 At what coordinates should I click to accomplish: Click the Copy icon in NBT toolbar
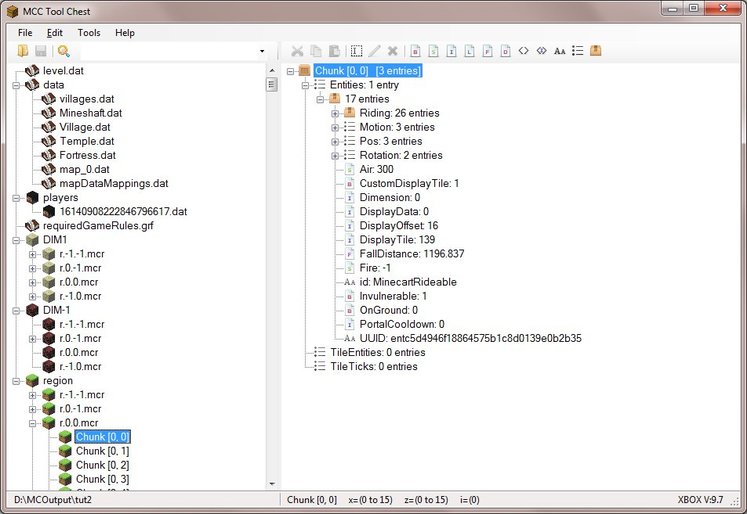(315, 50)
